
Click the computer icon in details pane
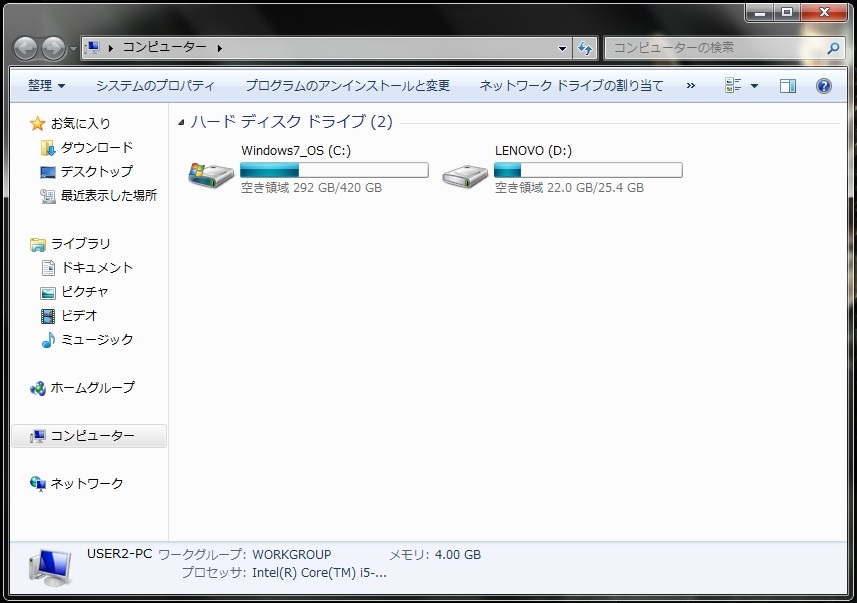pyautogui.click(x=50, y=567)
